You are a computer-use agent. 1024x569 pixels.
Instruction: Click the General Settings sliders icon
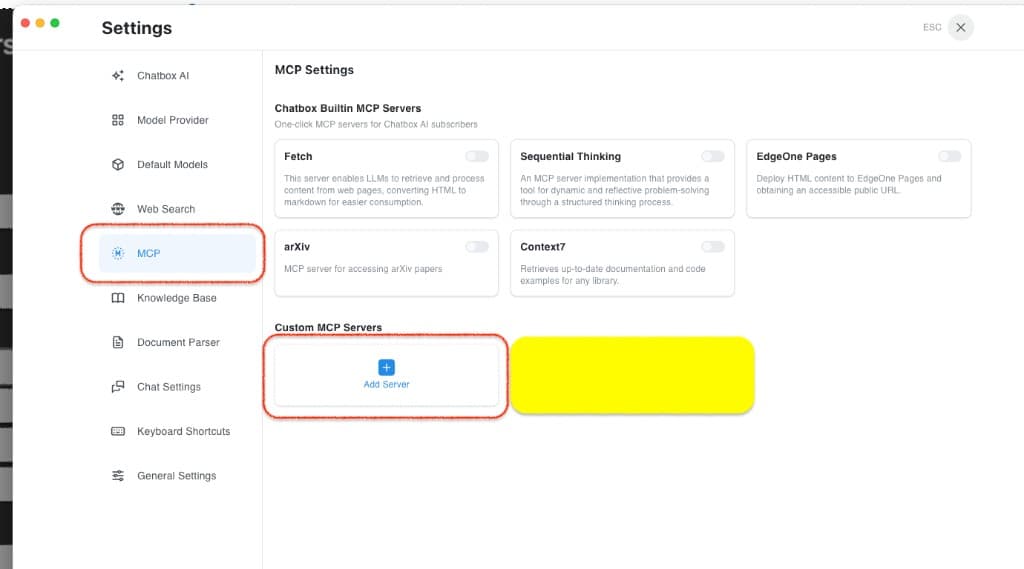pos(118,476)
